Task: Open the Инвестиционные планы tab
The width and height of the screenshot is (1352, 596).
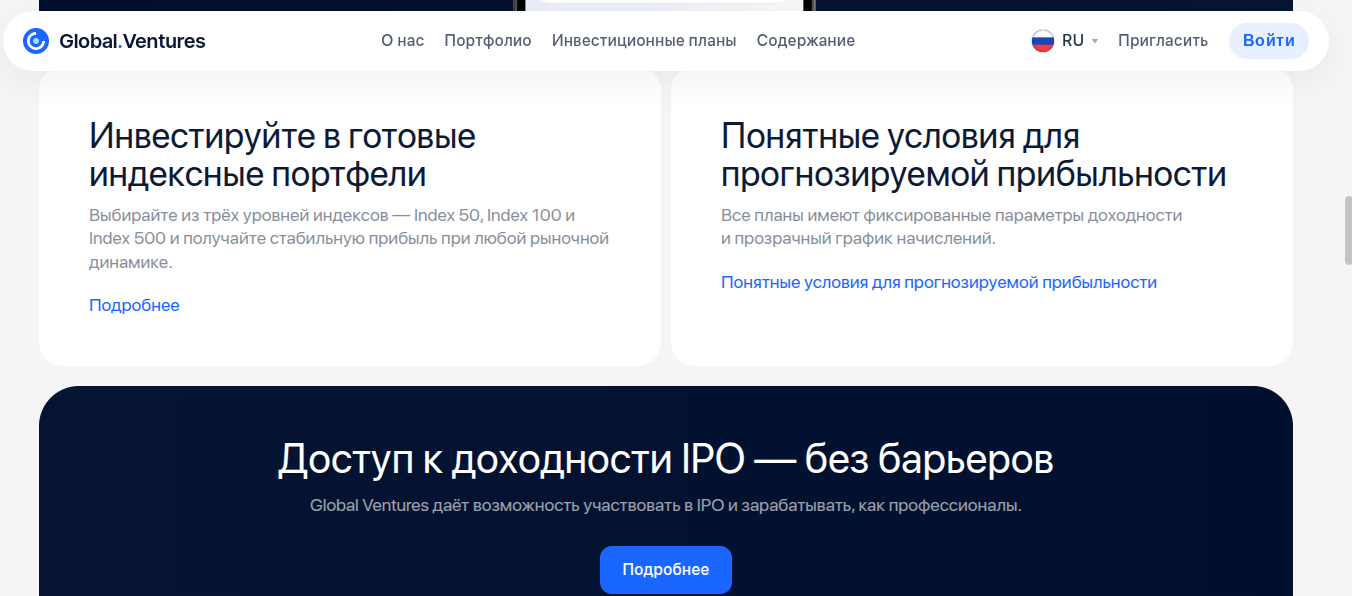Action: [644, 40]
